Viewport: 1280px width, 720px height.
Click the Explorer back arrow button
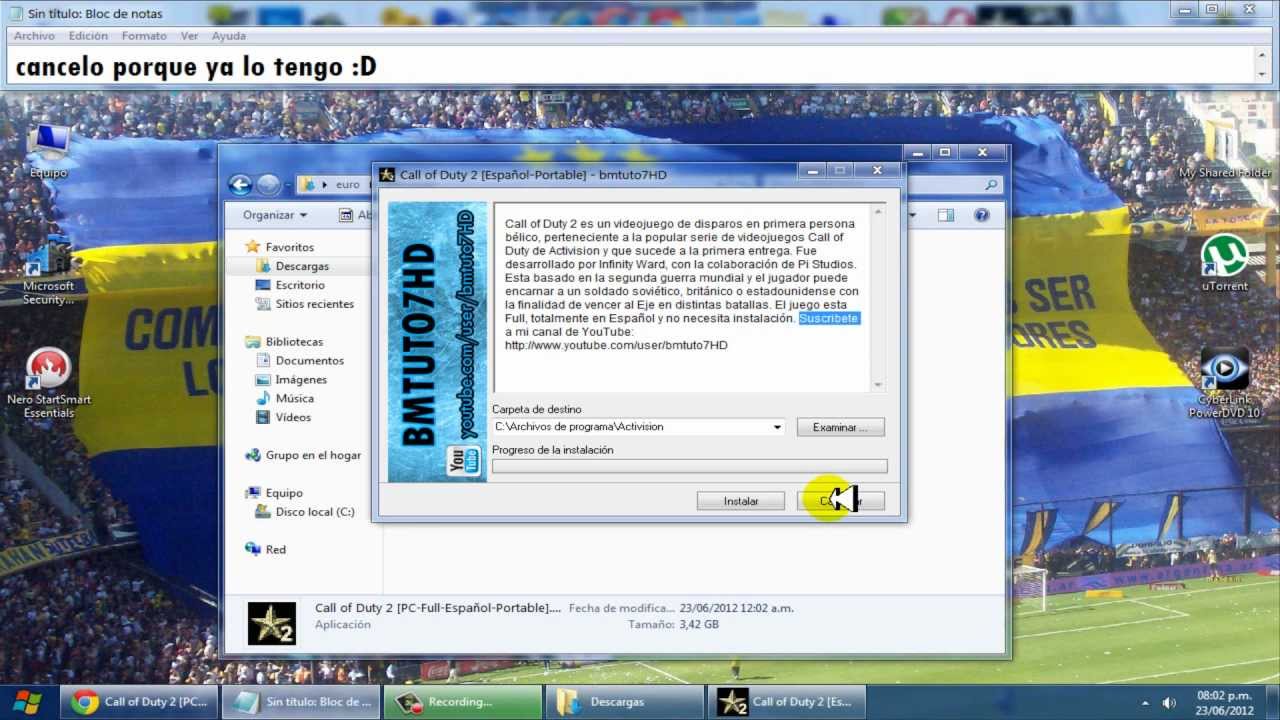click(239, 185)
